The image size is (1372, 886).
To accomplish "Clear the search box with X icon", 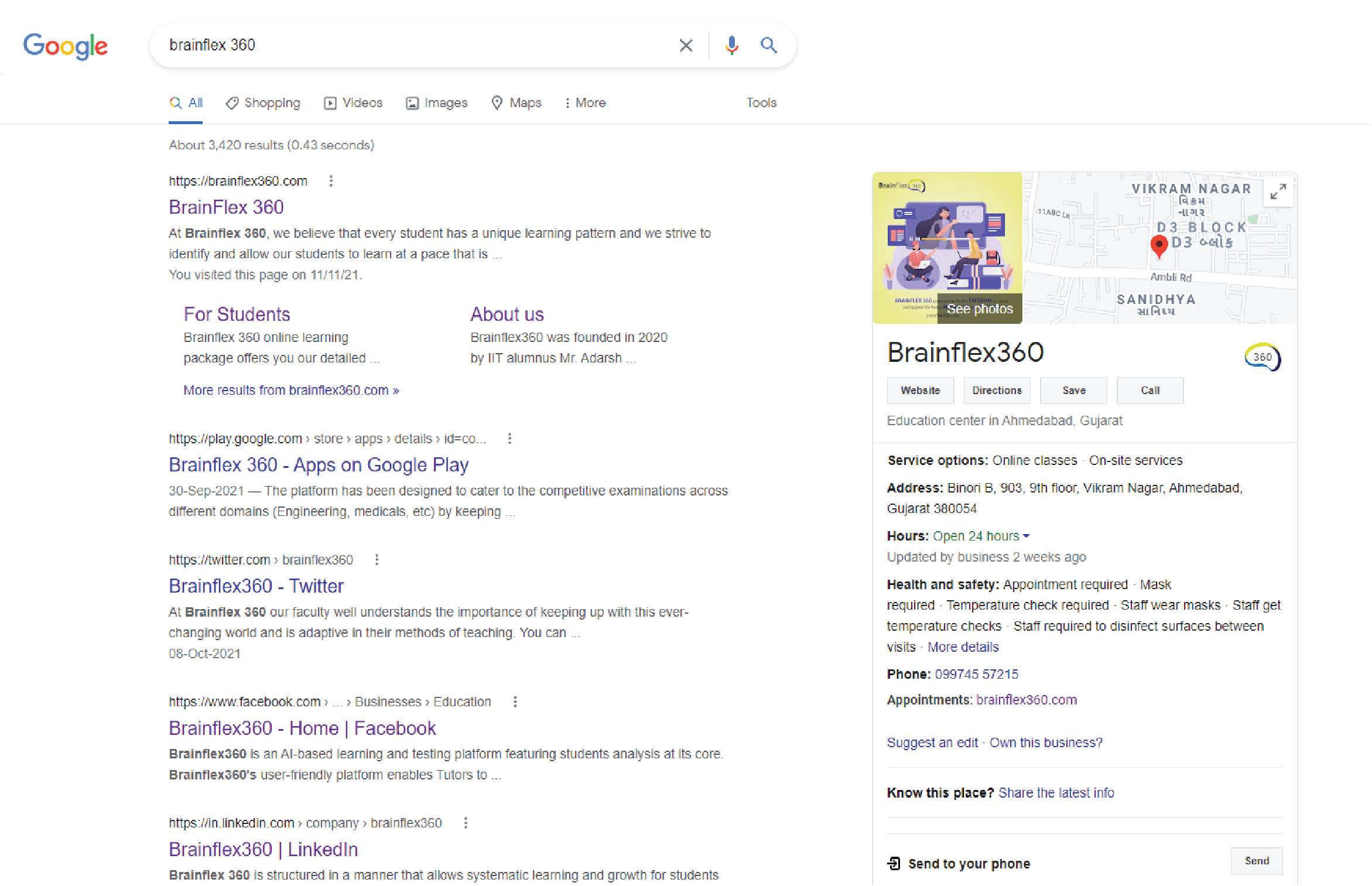I will 686,45.
